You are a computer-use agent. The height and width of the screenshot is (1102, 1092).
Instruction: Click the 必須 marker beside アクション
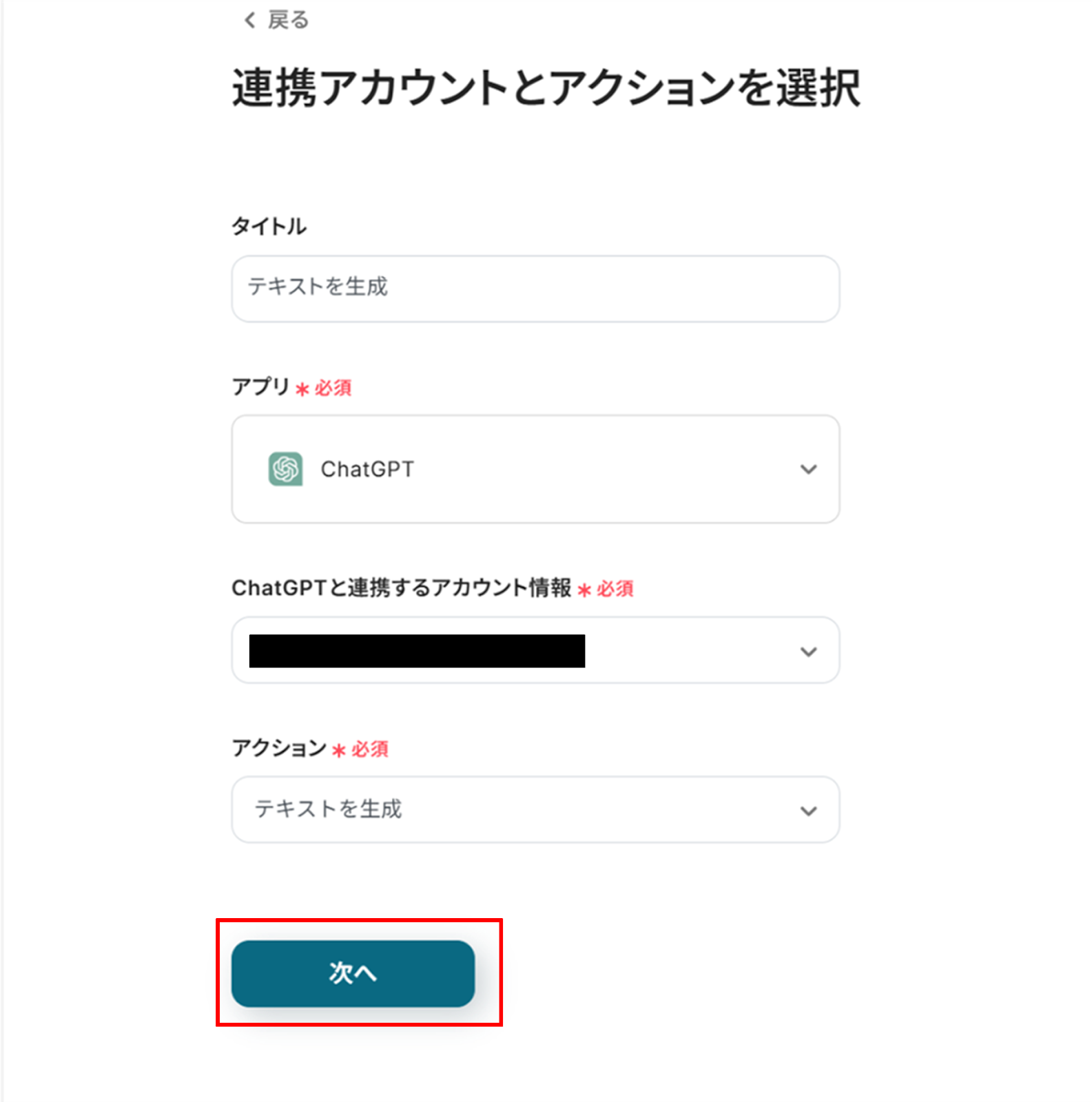click(370, 749)
